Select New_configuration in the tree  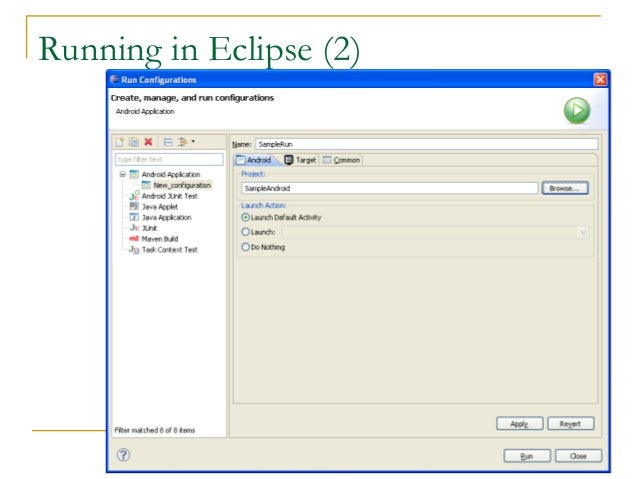182,185
